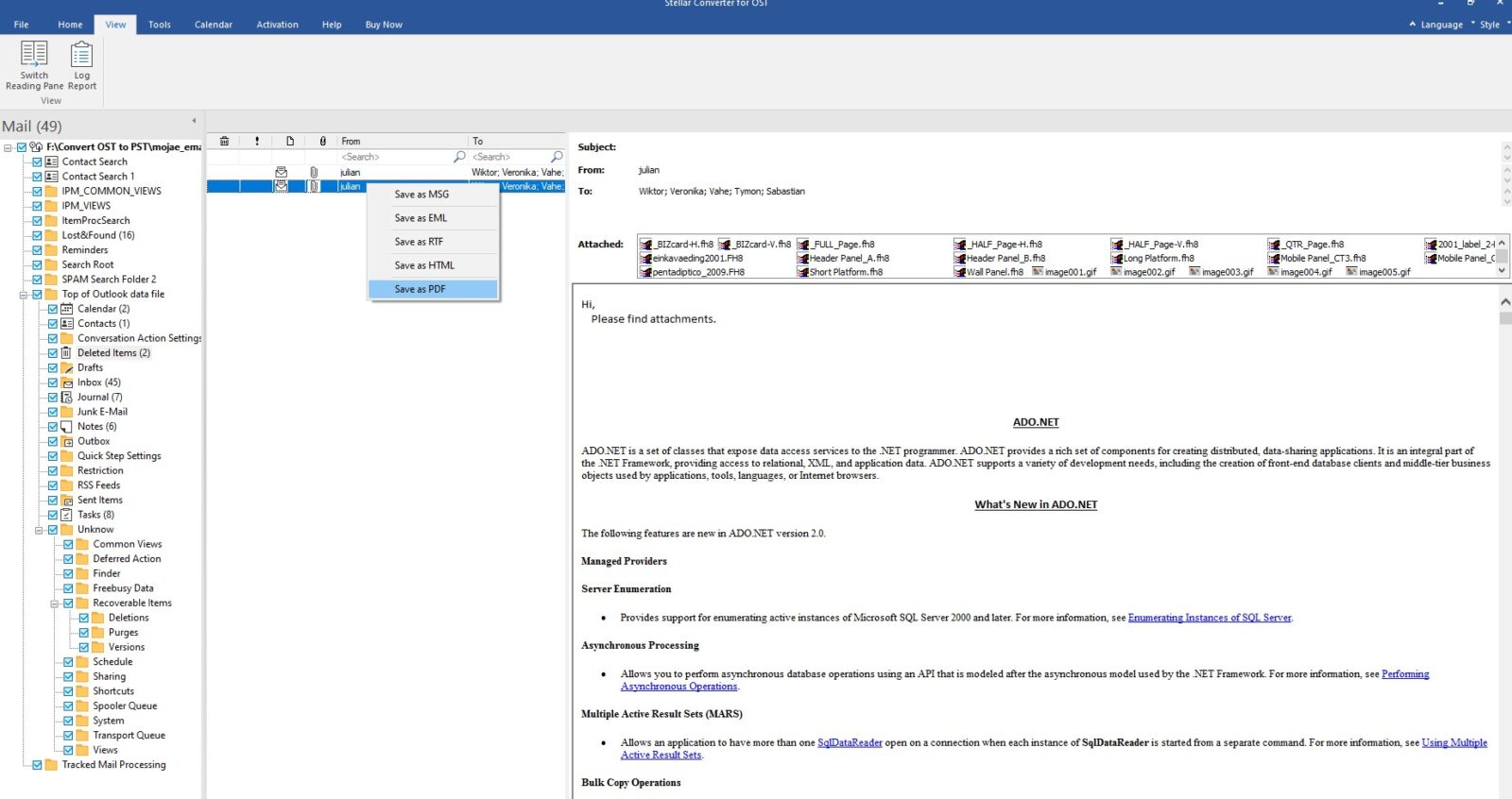Open the Enumerating Instances of SQL Server link

pyautogui.click(x=1209, y=618)
